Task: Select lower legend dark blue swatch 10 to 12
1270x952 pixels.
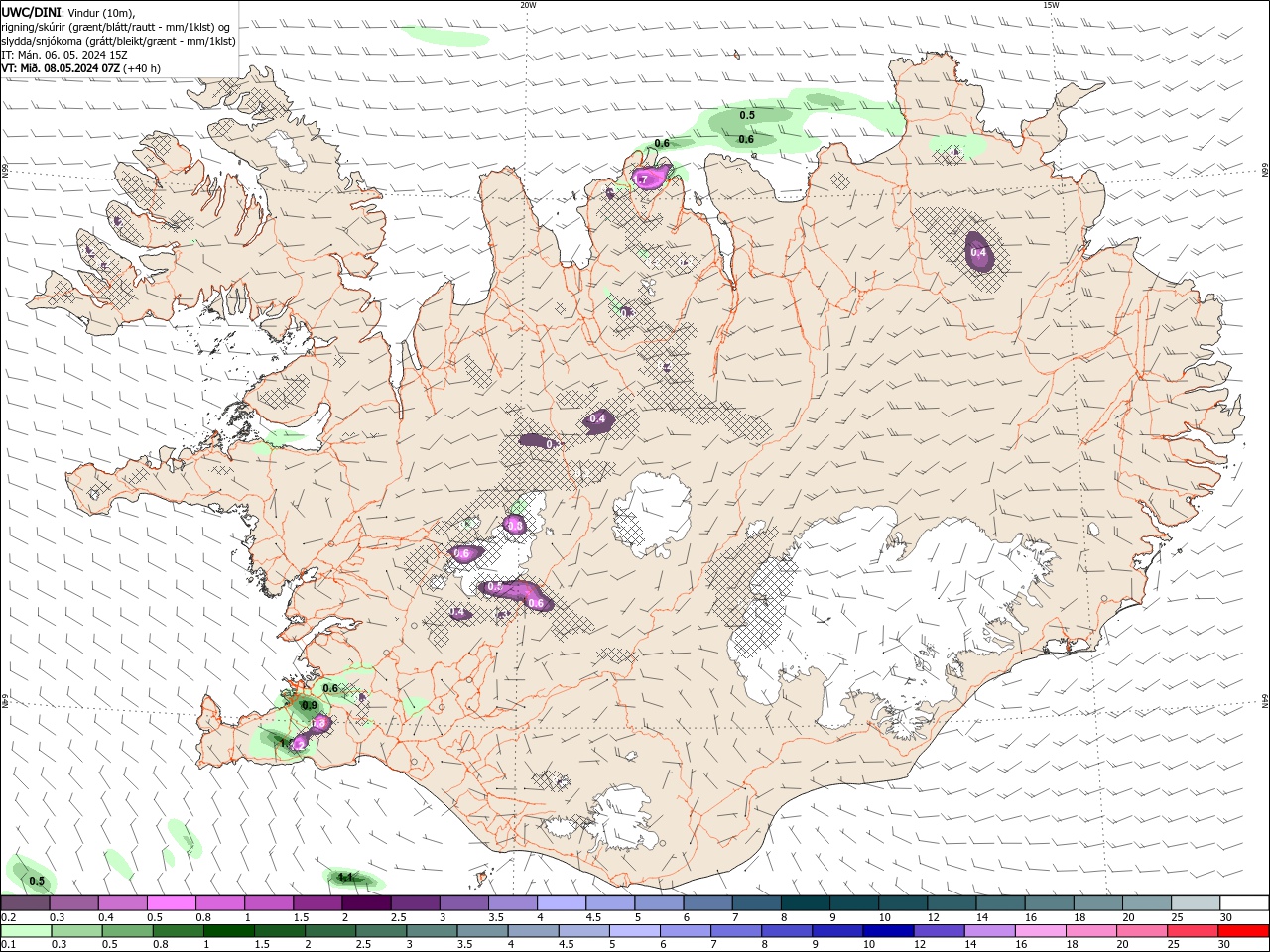Action: (x=887, y=931)
